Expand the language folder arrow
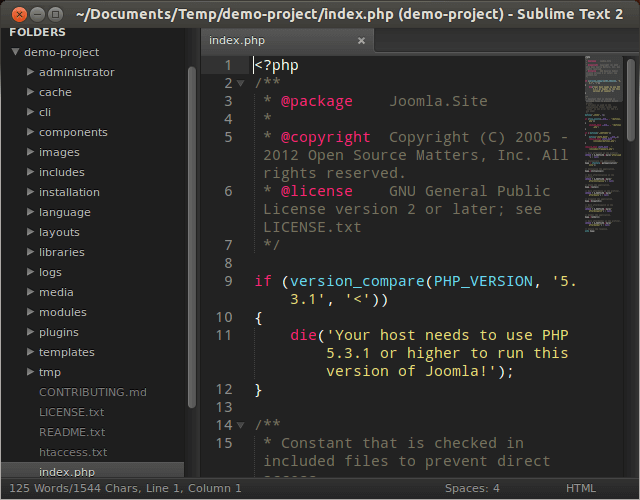The width and height of the screenshot is (640, 500). [30, 212]
